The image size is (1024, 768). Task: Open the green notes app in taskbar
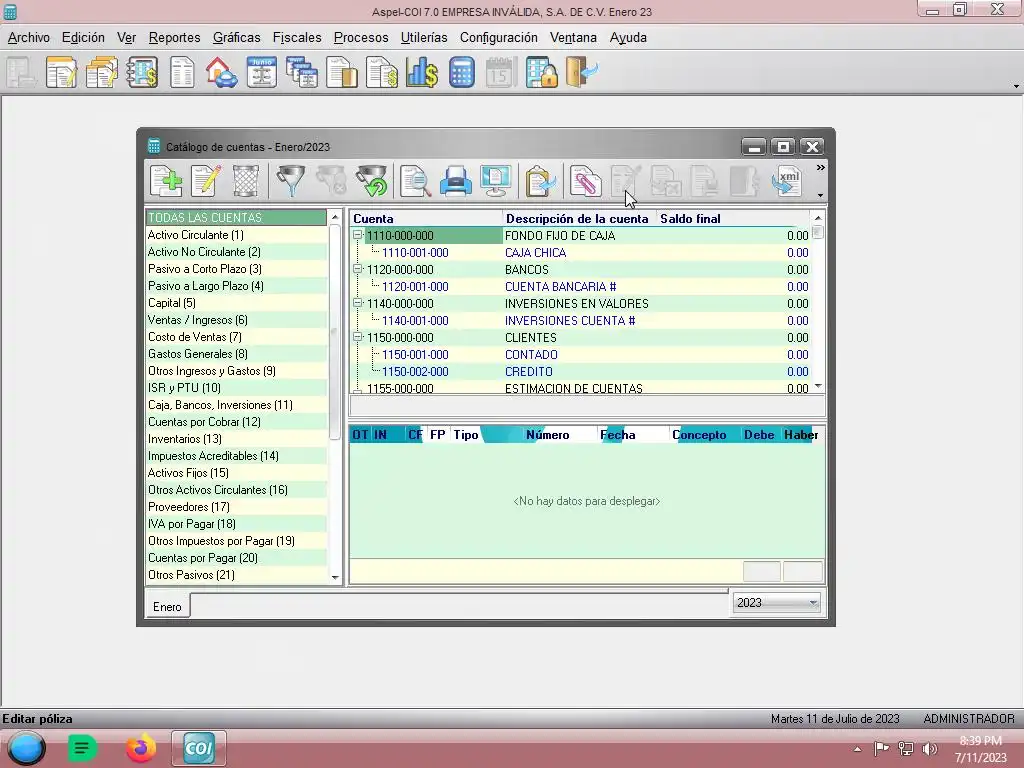click(82, 748)
